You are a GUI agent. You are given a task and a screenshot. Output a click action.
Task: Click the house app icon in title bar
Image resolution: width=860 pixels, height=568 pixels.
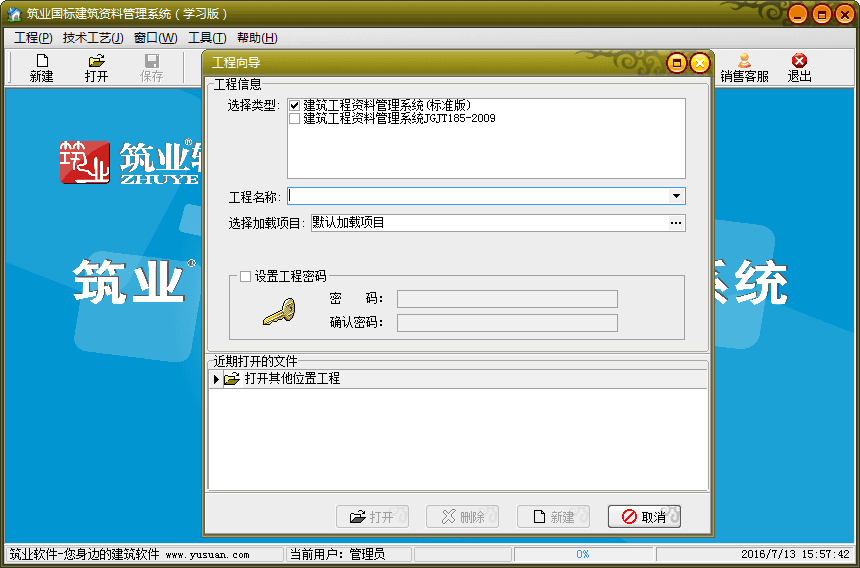coord(14,14)
